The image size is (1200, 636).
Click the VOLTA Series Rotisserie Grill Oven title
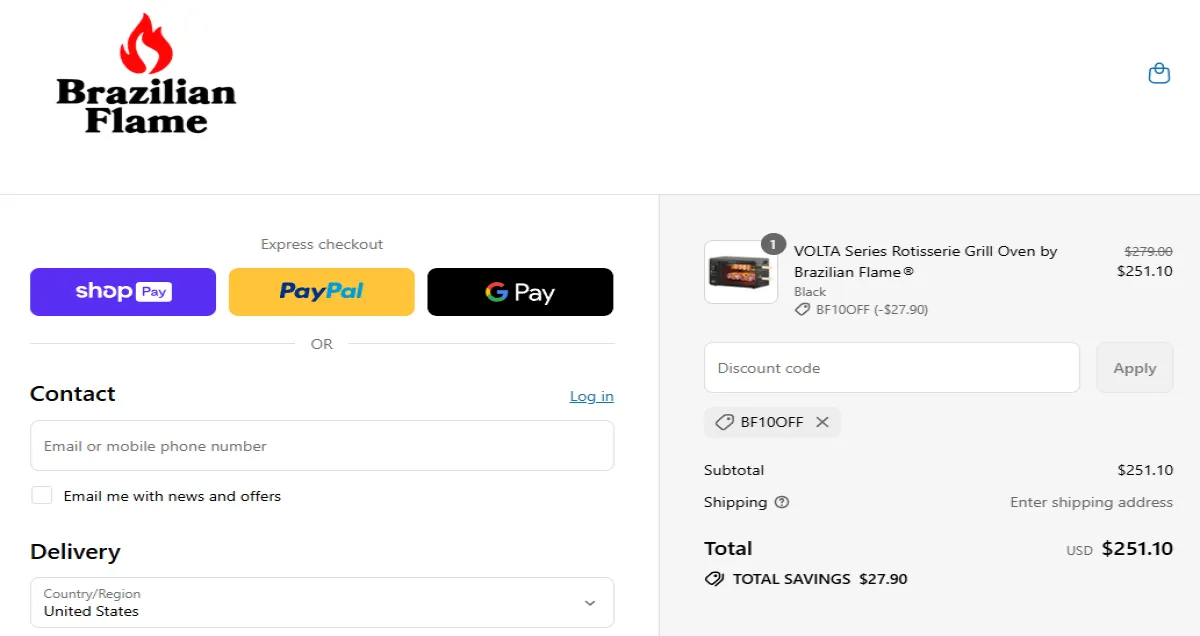(x=925, y=251)
